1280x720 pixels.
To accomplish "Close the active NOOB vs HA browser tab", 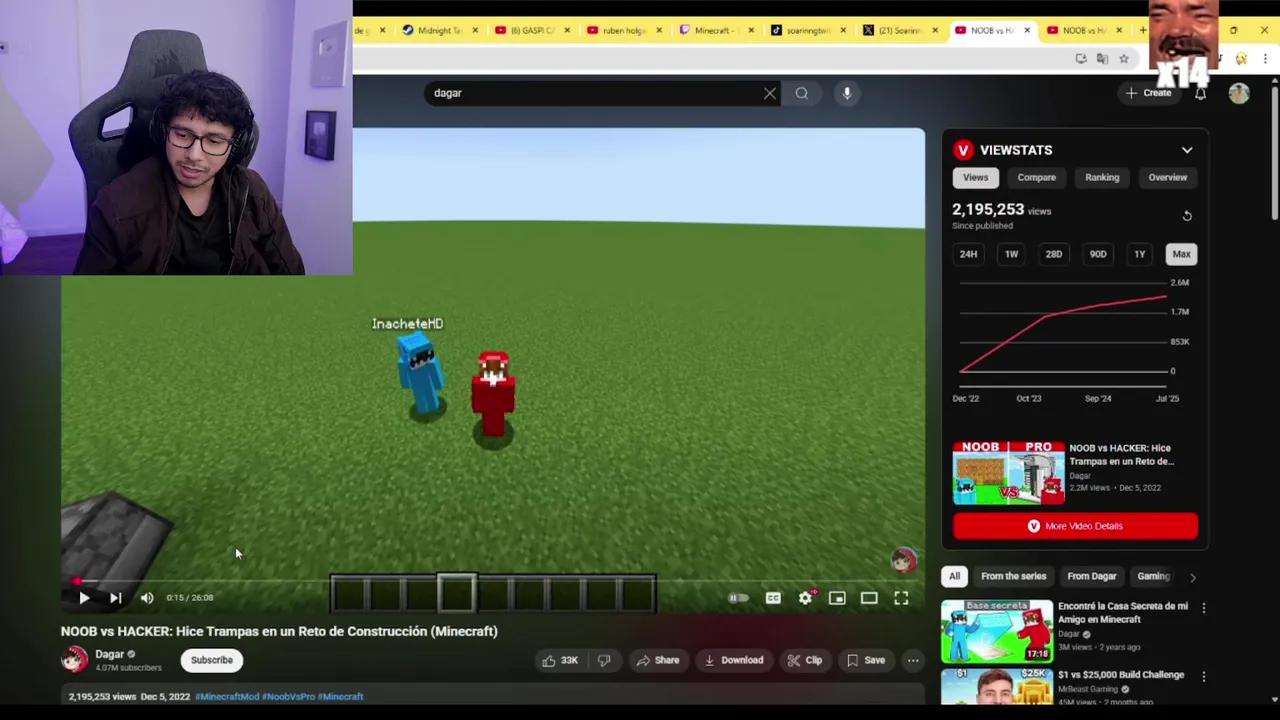I will (1027, 30).
